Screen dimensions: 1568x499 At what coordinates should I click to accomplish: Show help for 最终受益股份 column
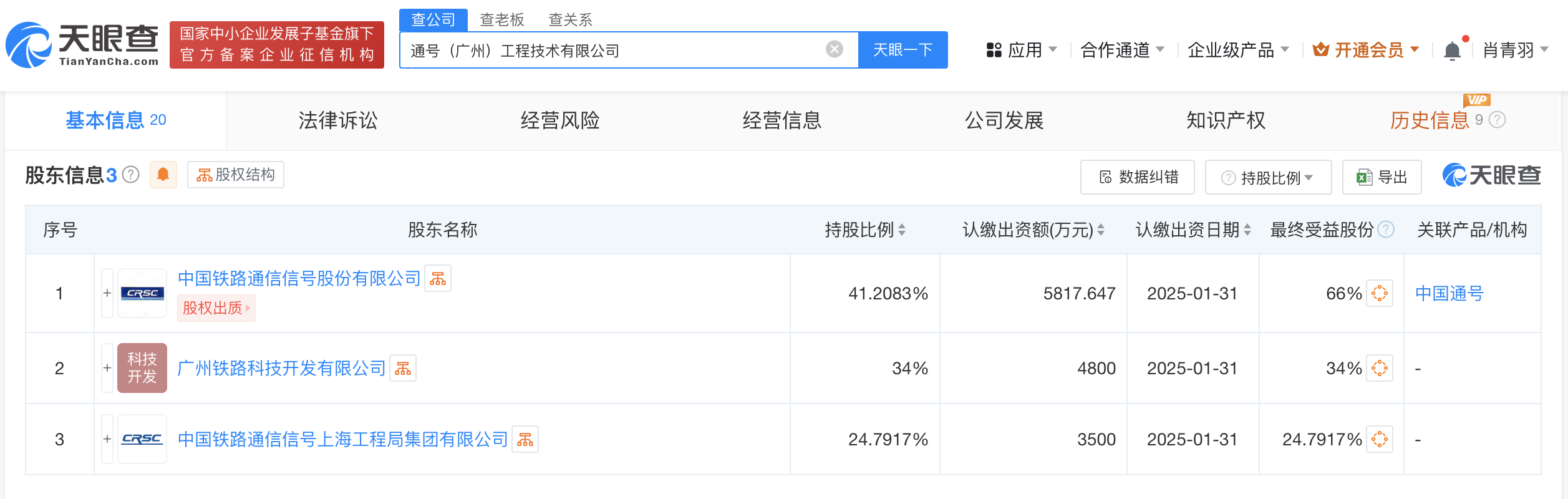tap(1386, 230)
